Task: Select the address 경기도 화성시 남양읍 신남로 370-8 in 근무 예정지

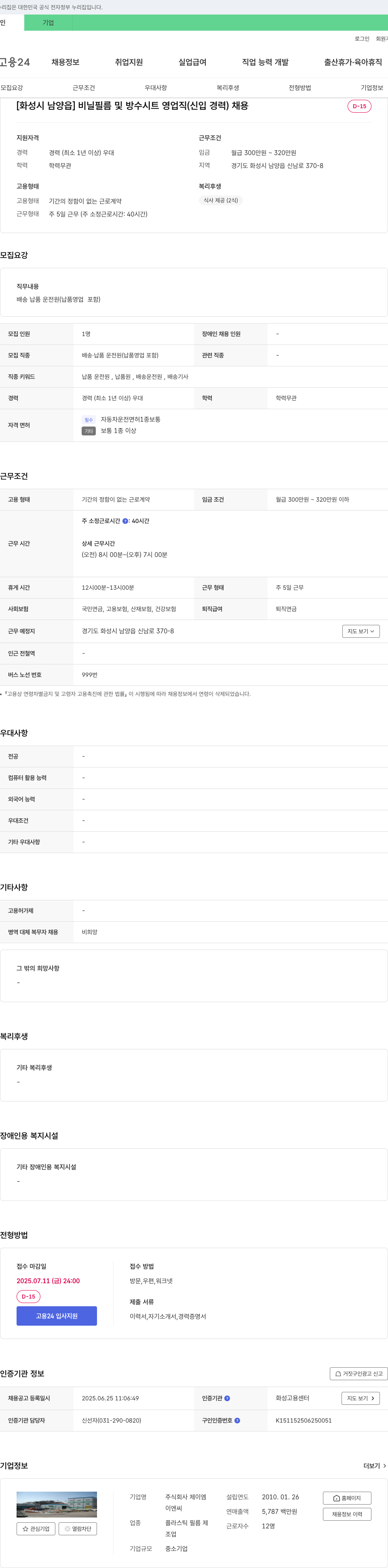Action: 128,631
